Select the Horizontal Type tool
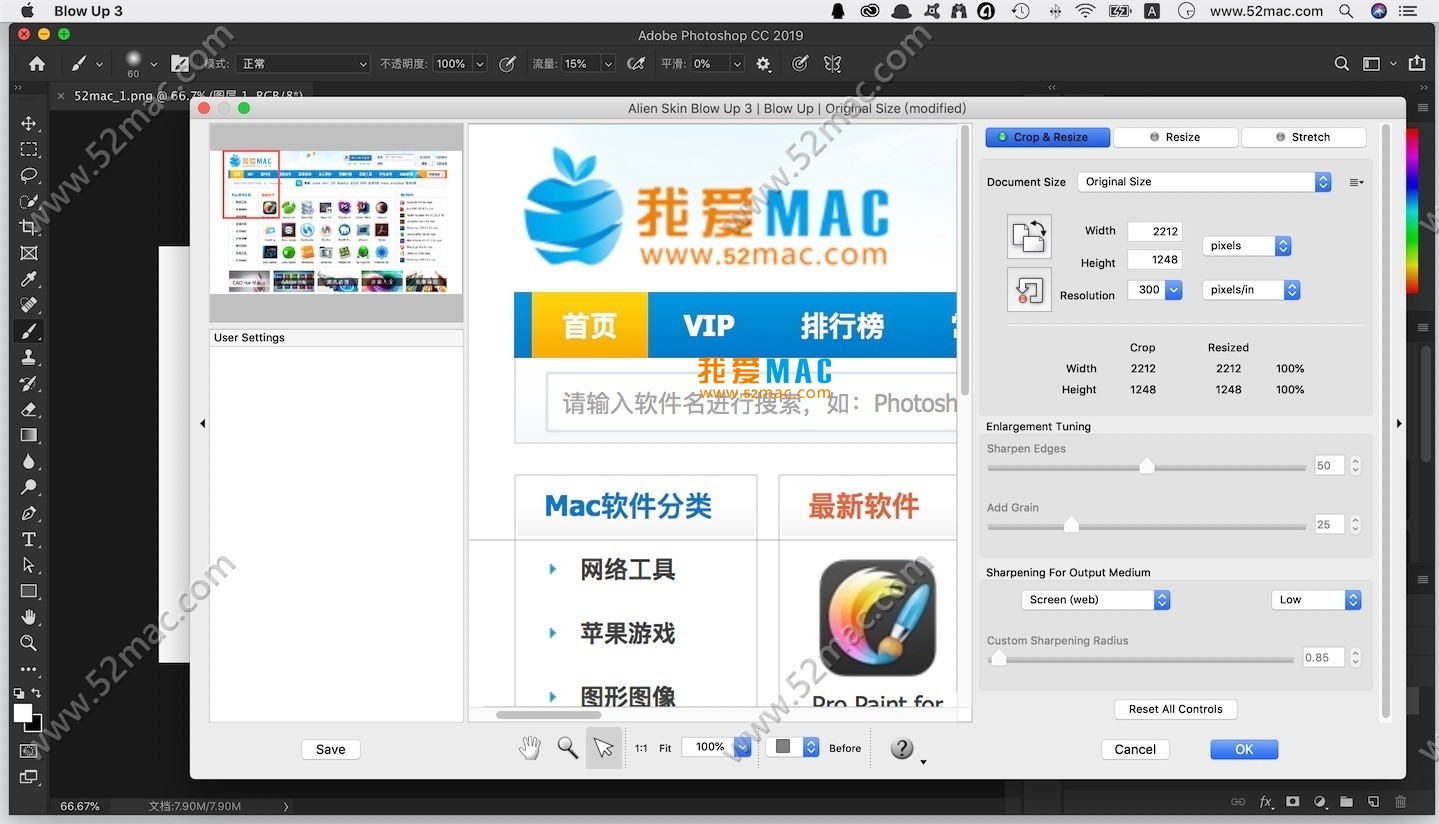 pyautogui.click(x=29, y=539)
